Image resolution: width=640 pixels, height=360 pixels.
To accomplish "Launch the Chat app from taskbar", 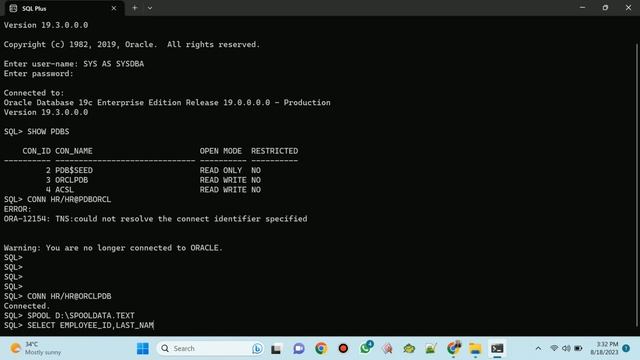I will tap(299, 349).
